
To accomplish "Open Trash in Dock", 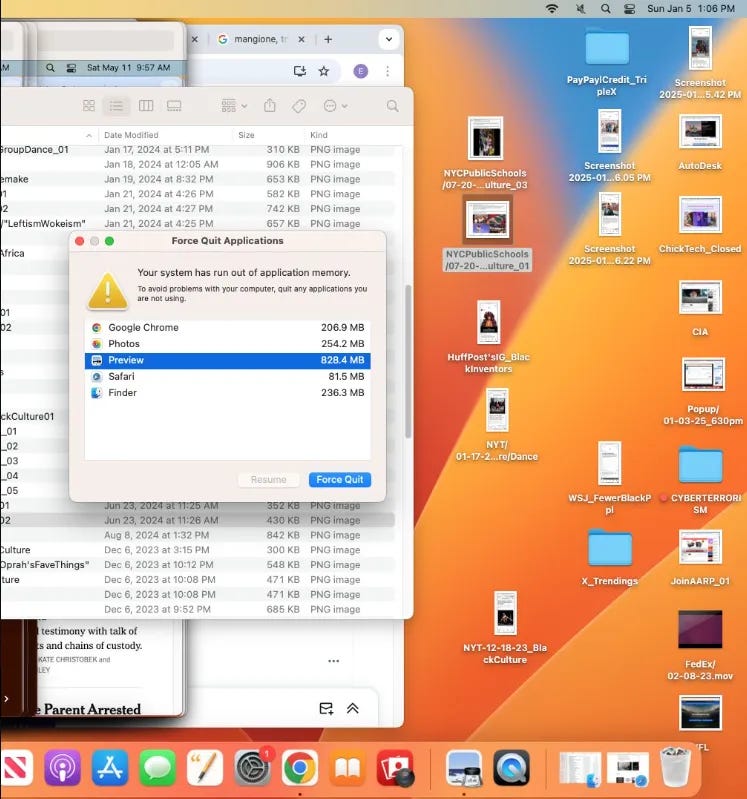I will tap(675, 767).
